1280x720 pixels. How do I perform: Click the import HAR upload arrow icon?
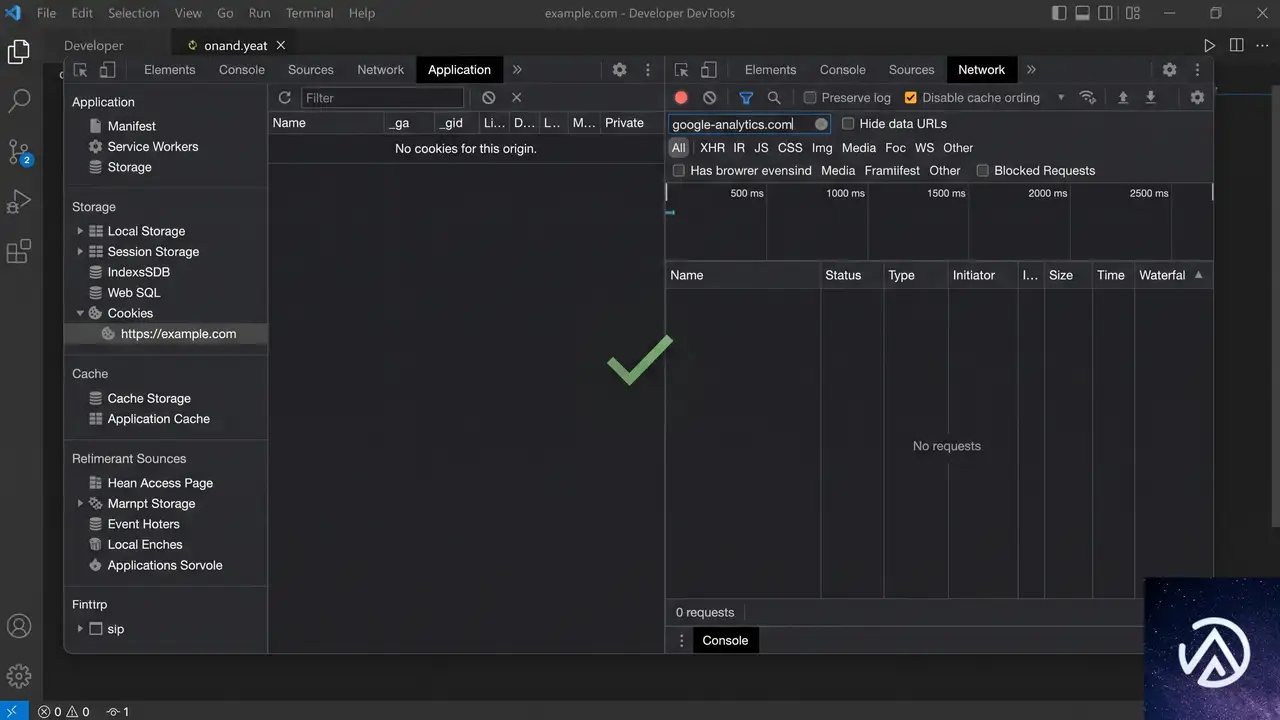(1123, 98)
